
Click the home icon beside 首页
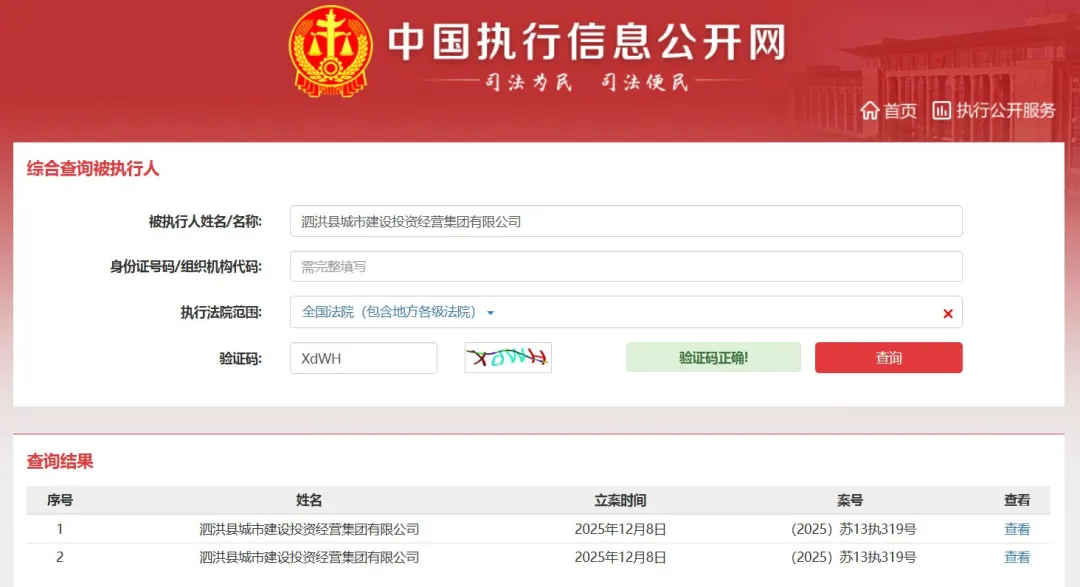click(870, 110)
